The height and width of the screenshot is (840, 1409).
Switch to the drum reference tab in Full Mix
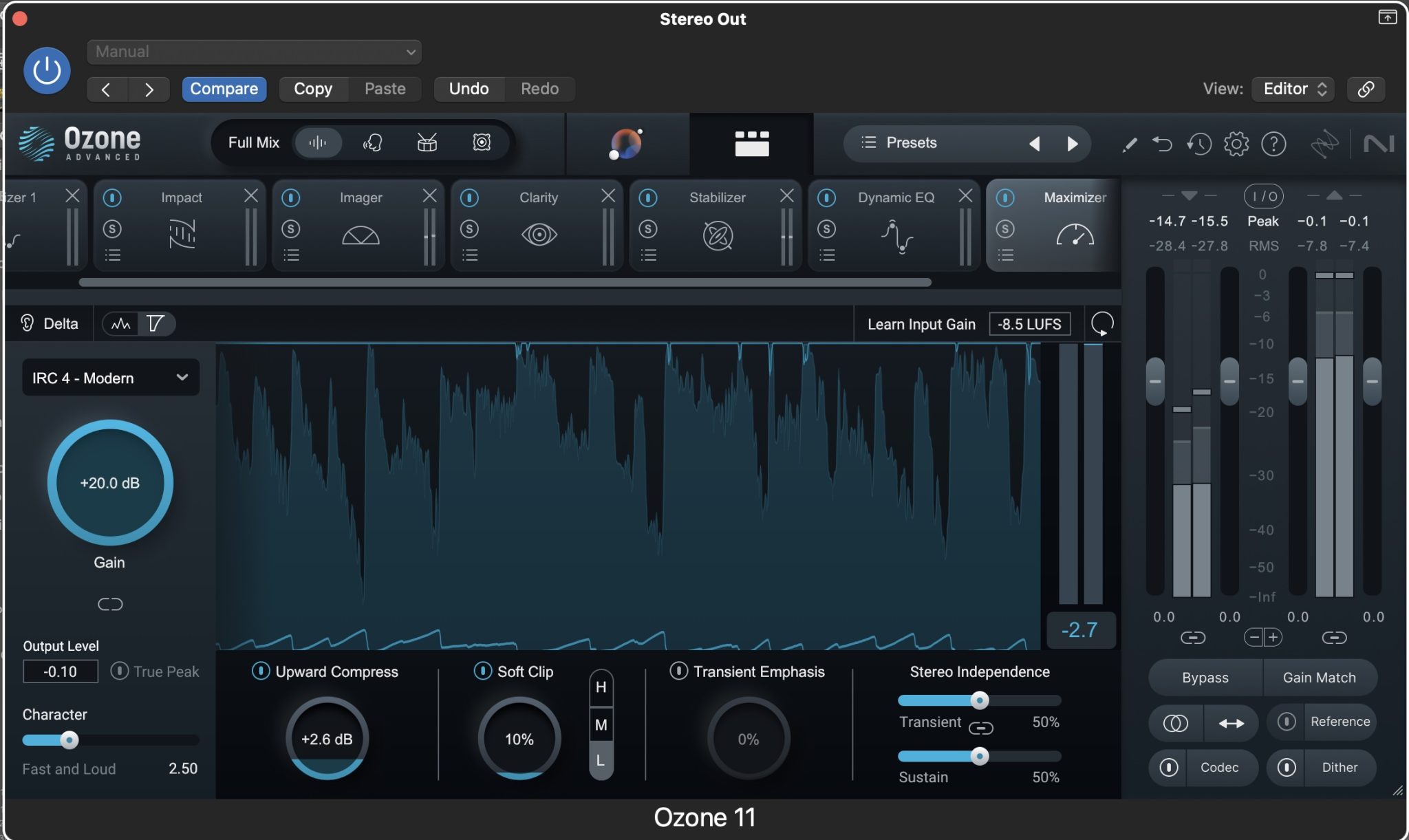(x=427, y=142)
